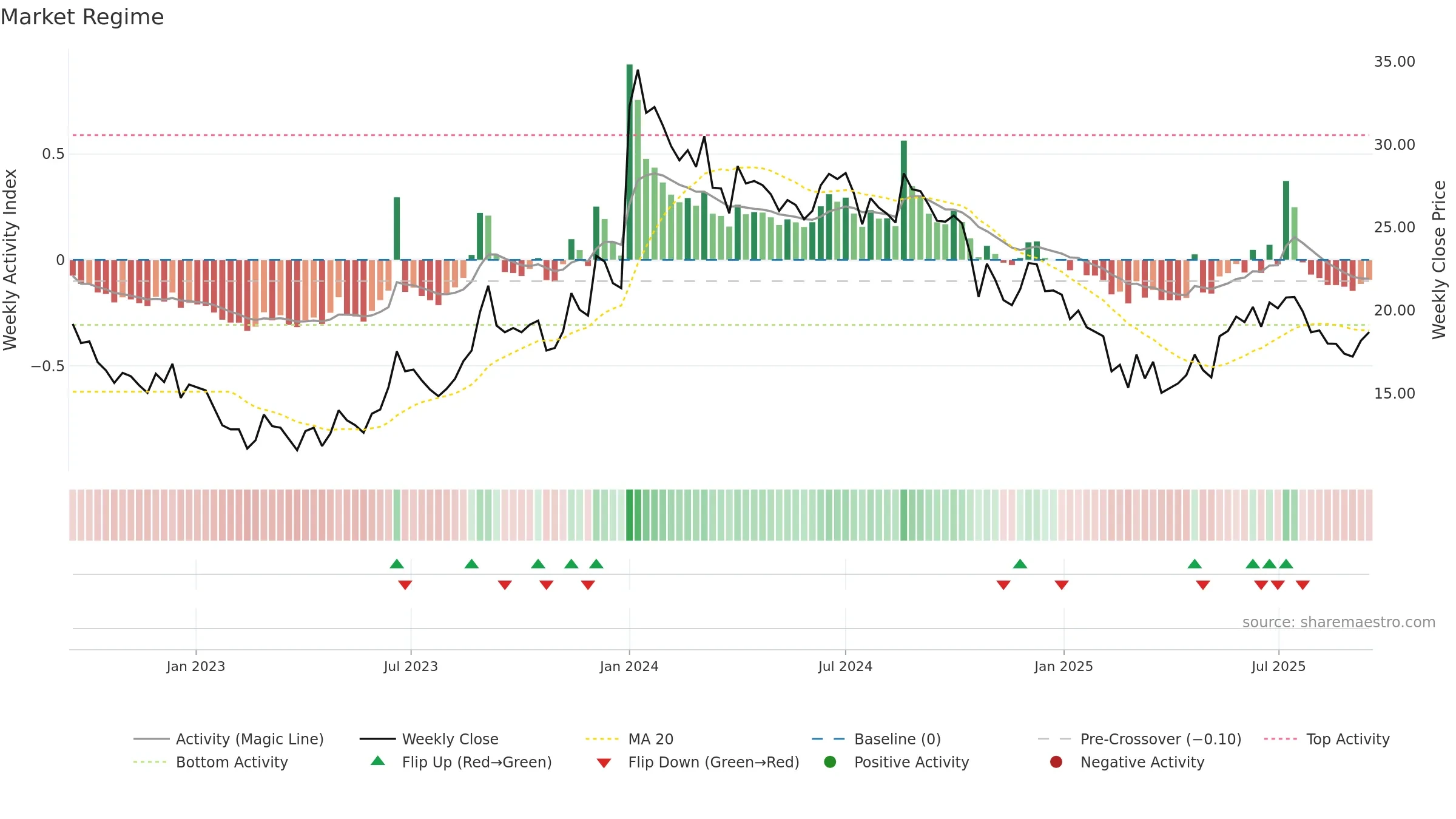
Task: Toggle the MA 20 legend entry
Action: (629, 739)
